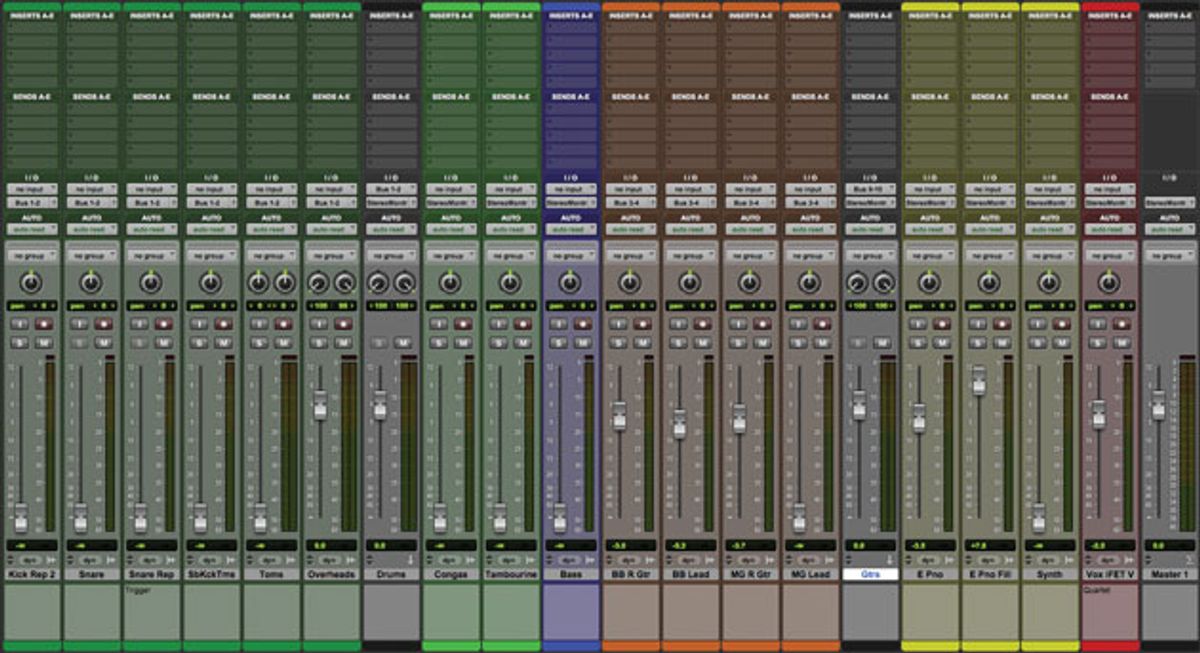Click the right pan knob on Drums track
Screen dimensions: 1200x653
point(405,283)
